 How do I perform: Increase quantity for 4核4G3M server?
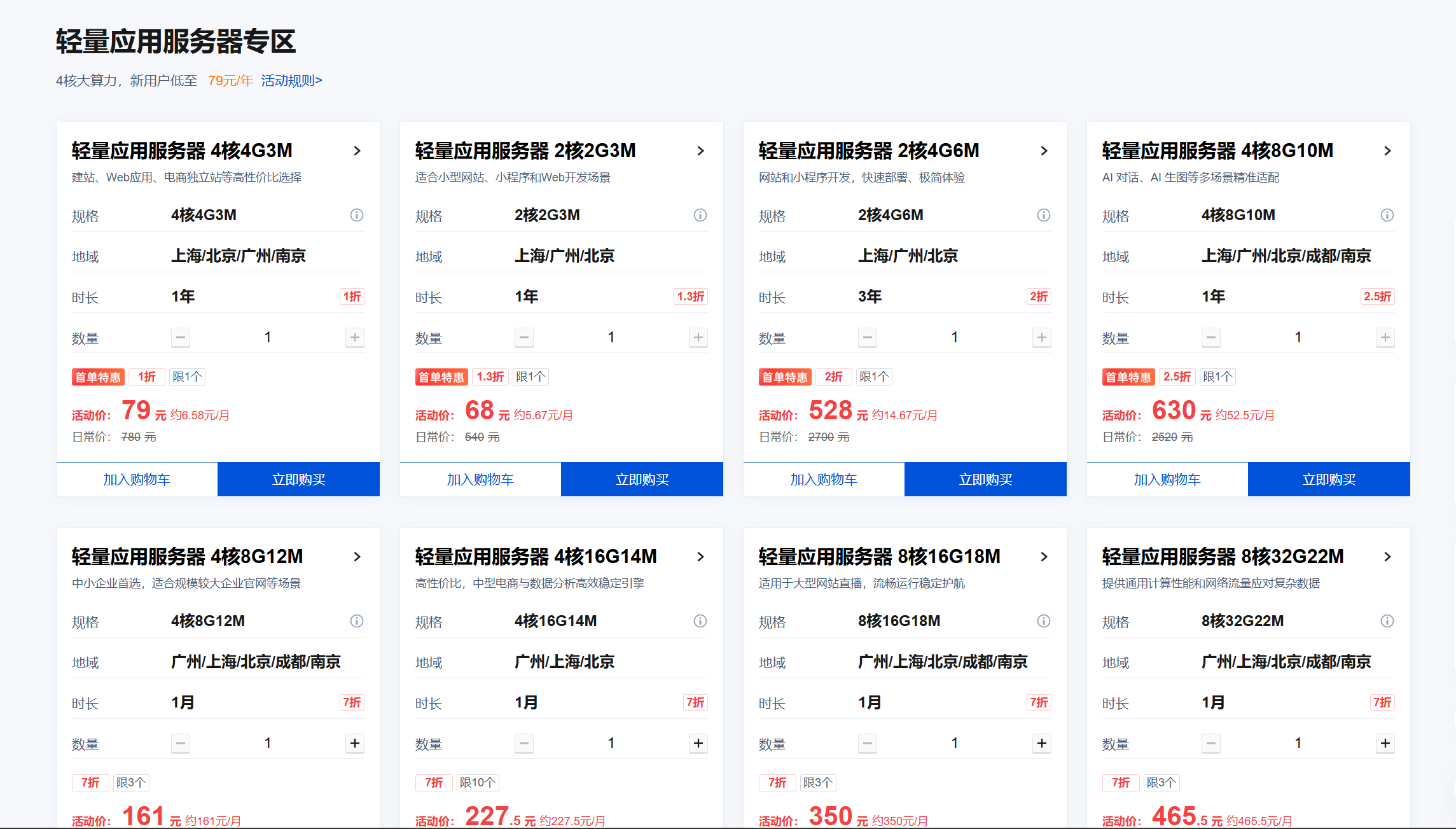tap(355, 337)
